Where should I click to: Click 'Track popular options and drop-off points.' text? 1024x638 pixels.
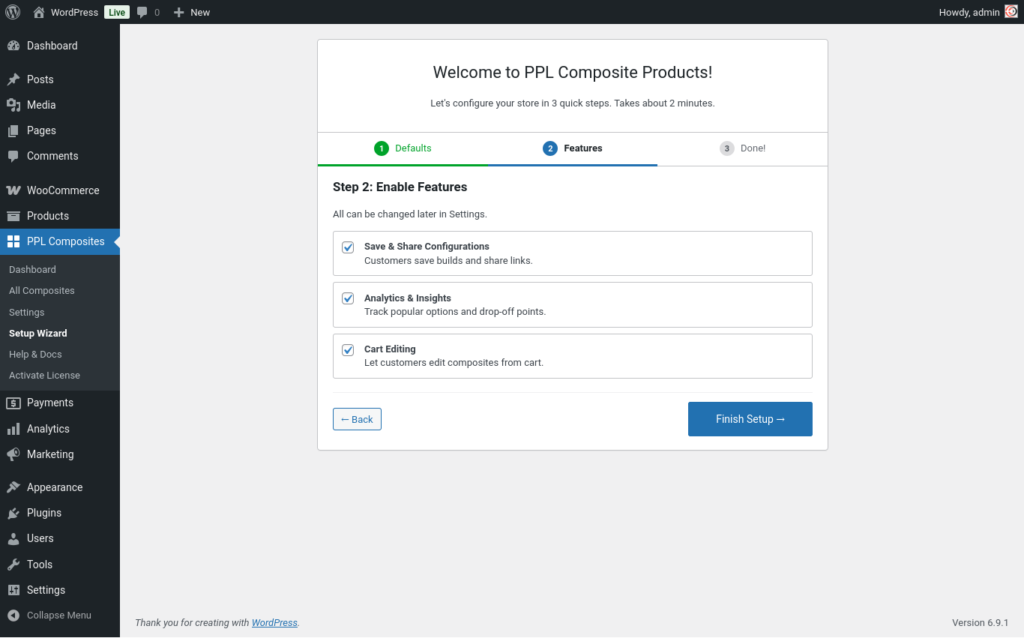pos(455,311)
